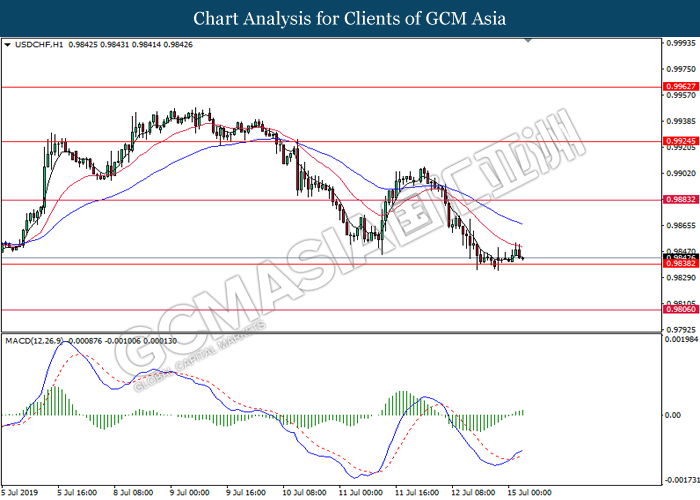Select the red 0.98382 price level tag
The width and height of the screenshot is (700, 500).
(x=681, y=264)
